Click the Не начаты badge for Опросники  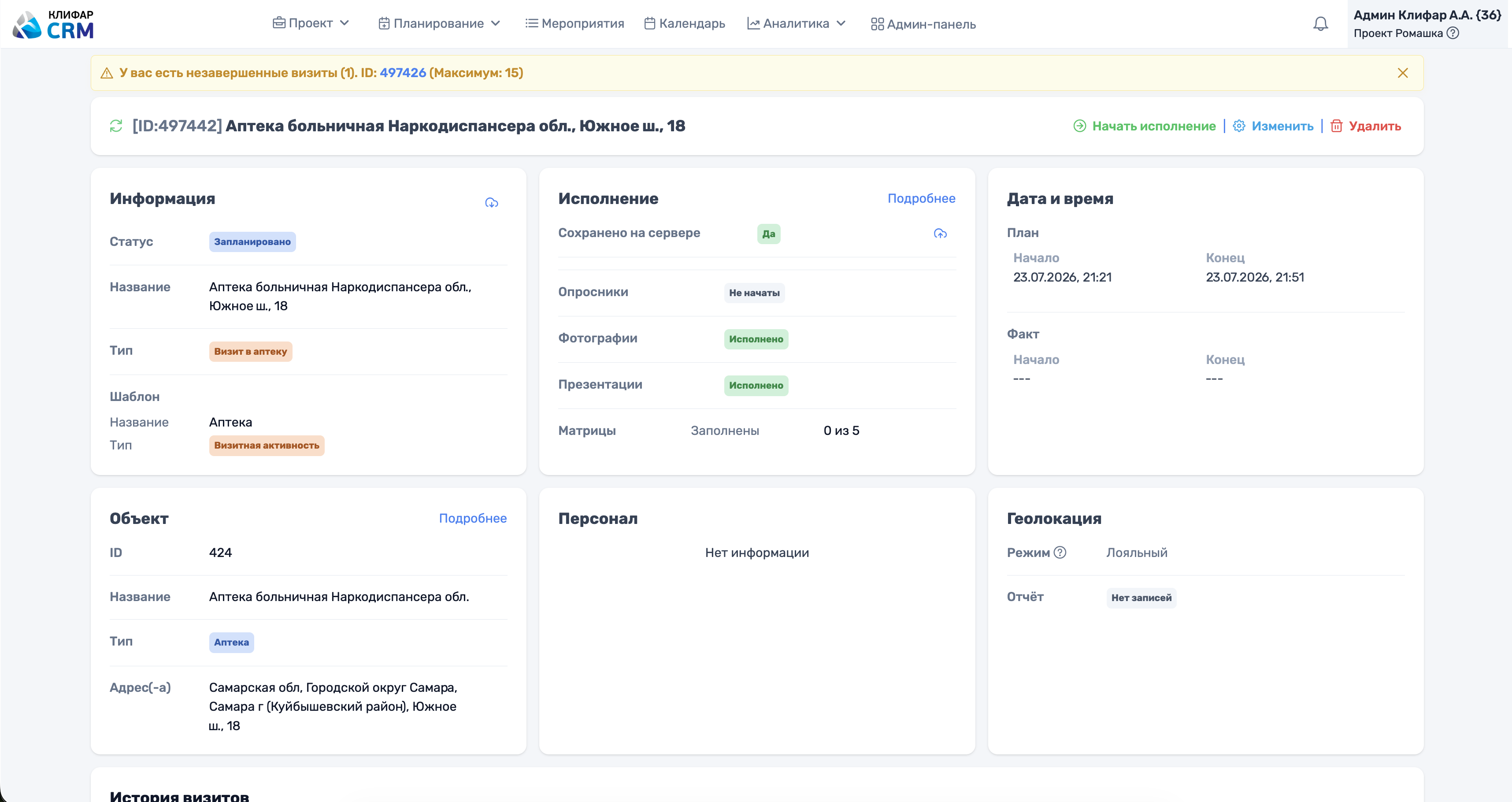point(754,293)
